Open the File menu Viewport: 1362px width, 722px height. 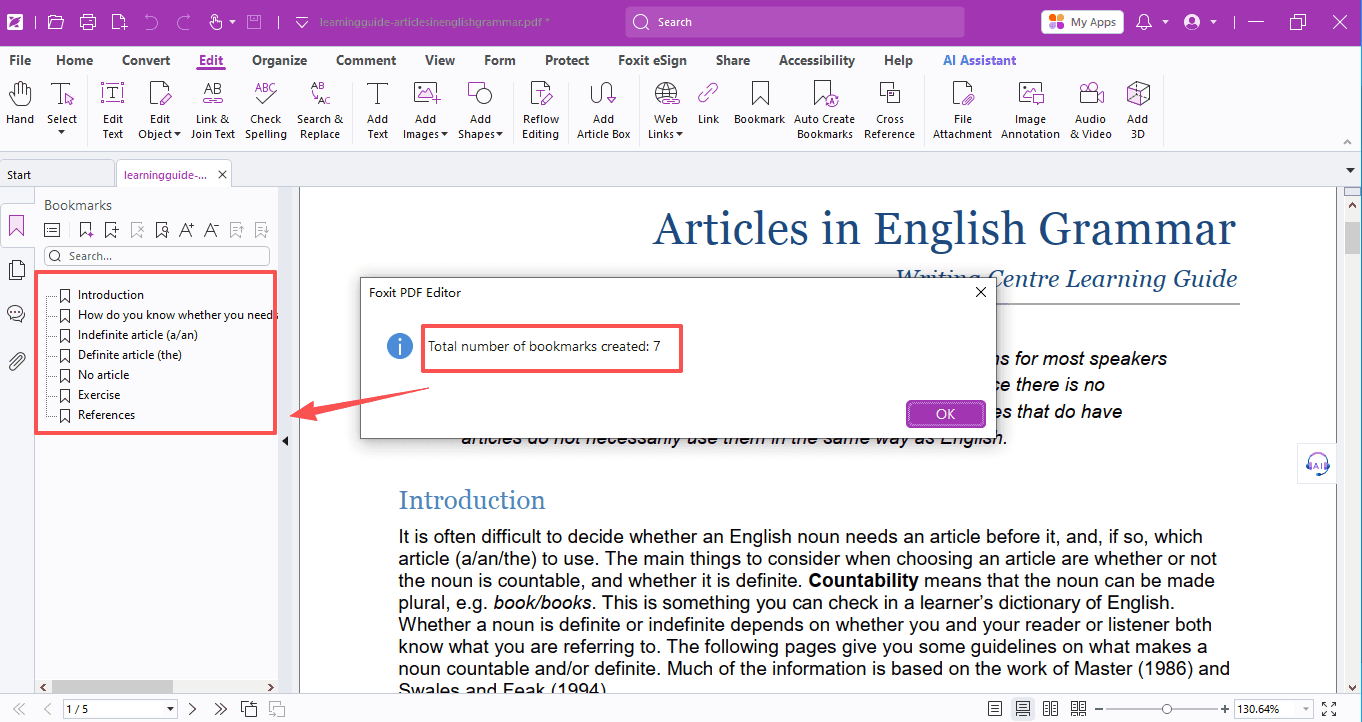20,60
